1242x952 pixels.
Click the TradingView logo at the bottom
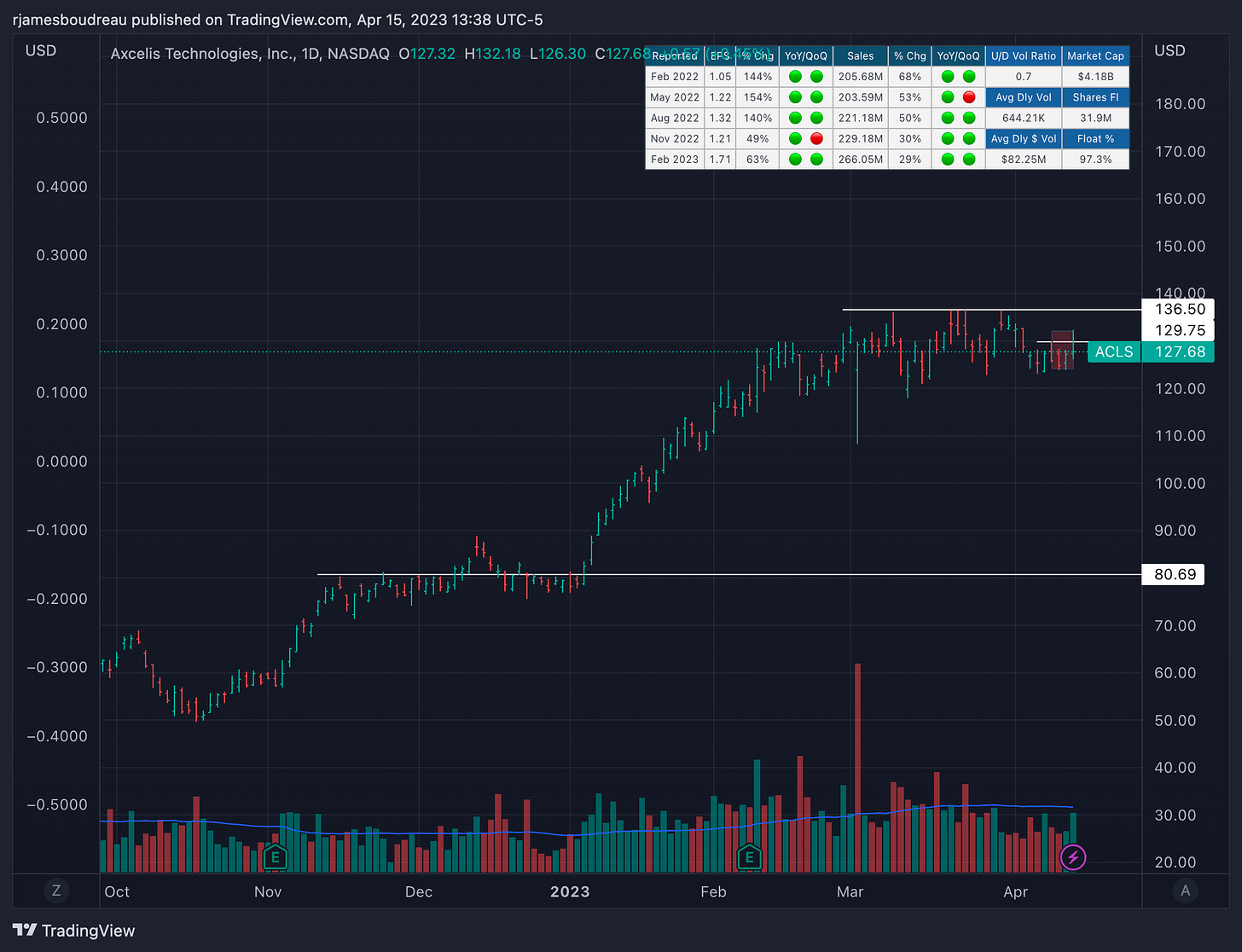click(74, 930)
